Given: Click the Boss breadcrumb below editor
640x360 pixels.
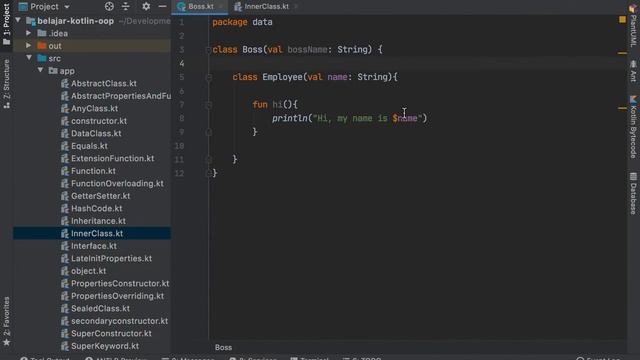Looking at the screenshot, I should 223,347.
